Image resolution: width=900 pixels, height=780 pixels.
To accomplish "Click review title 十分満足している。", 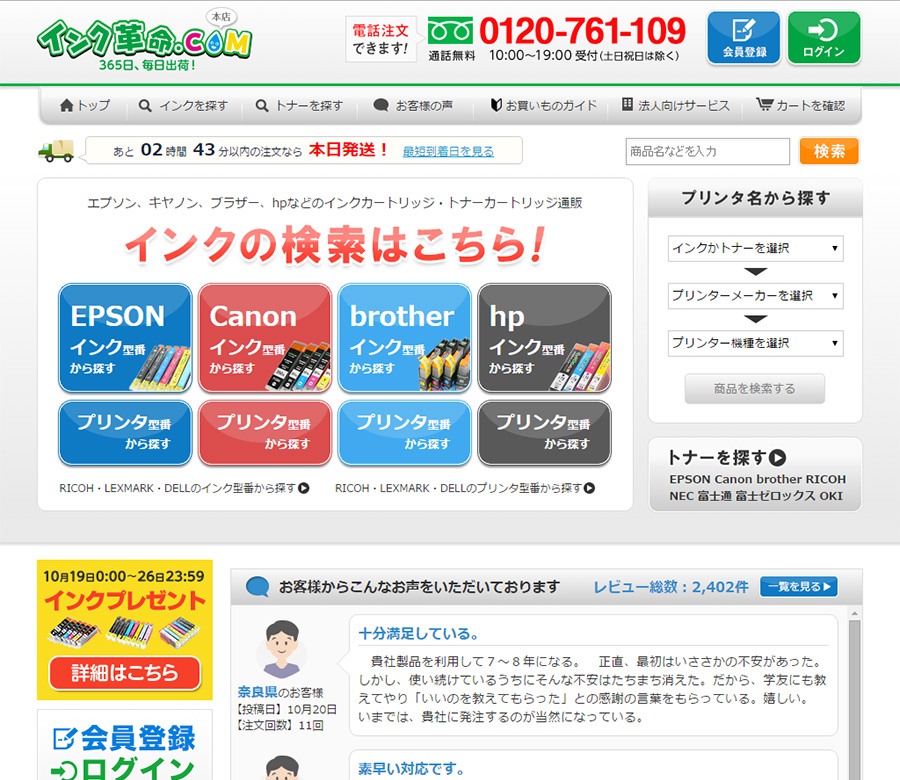I will tap(419, 634).
